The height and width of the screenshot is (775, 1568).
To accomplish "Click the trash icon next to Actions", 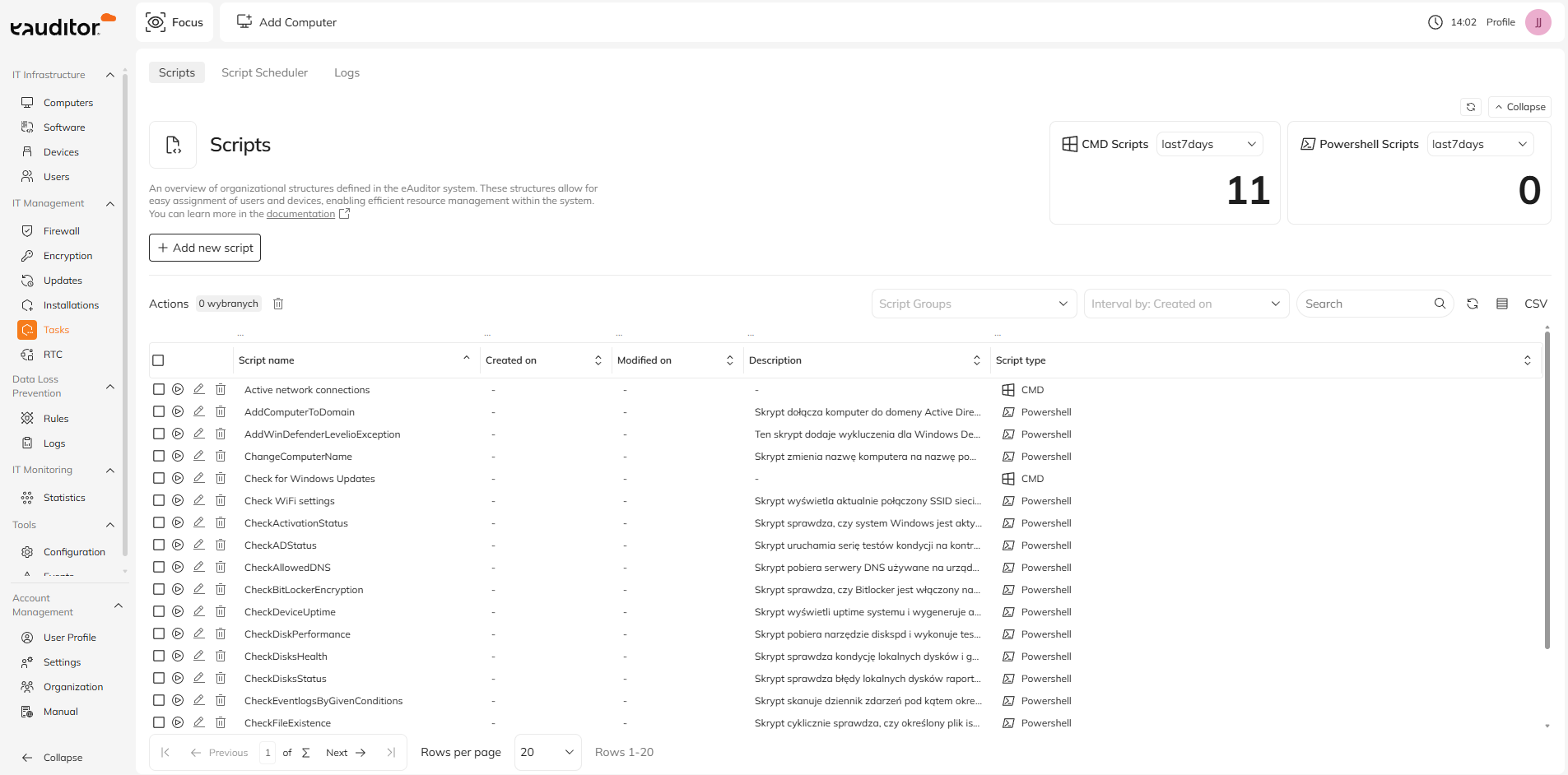I will (x=278, y=304).
